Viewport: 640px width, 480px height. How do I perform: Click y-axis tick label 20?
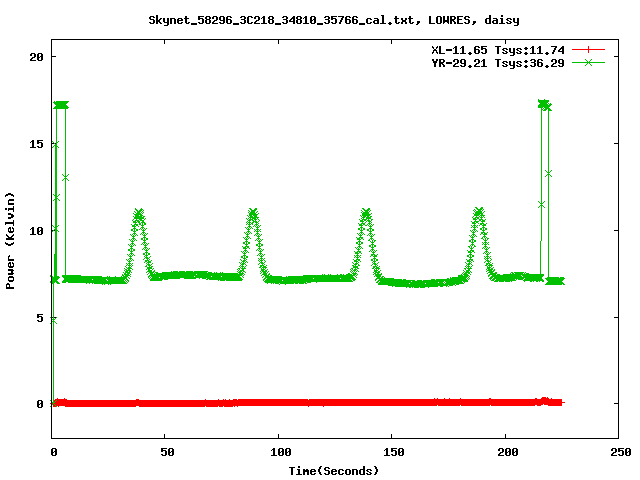[x=36, y=57]
